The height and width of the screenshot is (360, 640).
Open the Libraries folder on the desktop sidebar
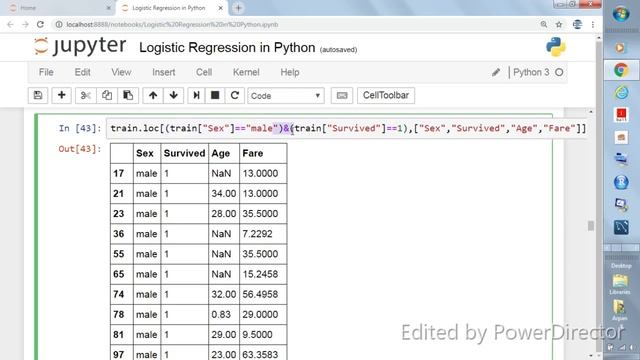[x=620, y=284]
